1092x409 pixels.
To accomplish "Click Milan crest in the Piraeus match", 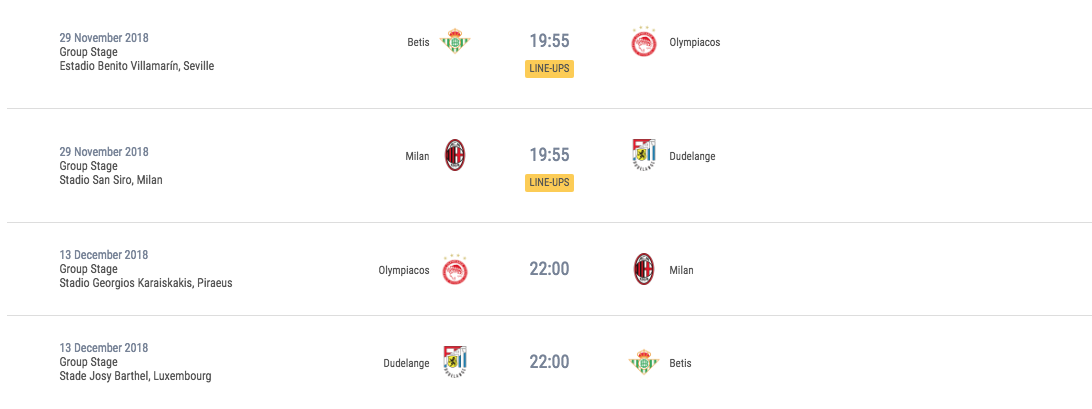I will coord(644,270).
